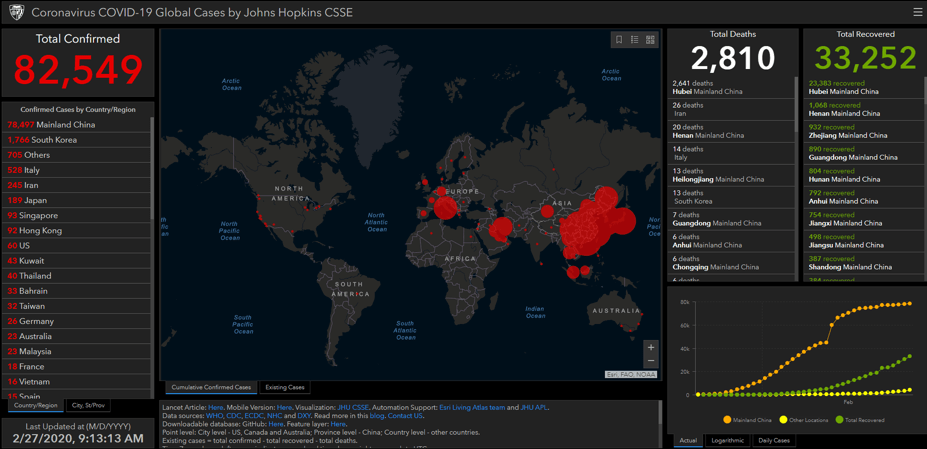
Task: Open the GitHub 'Here' database link
Action: pos(275,424)
